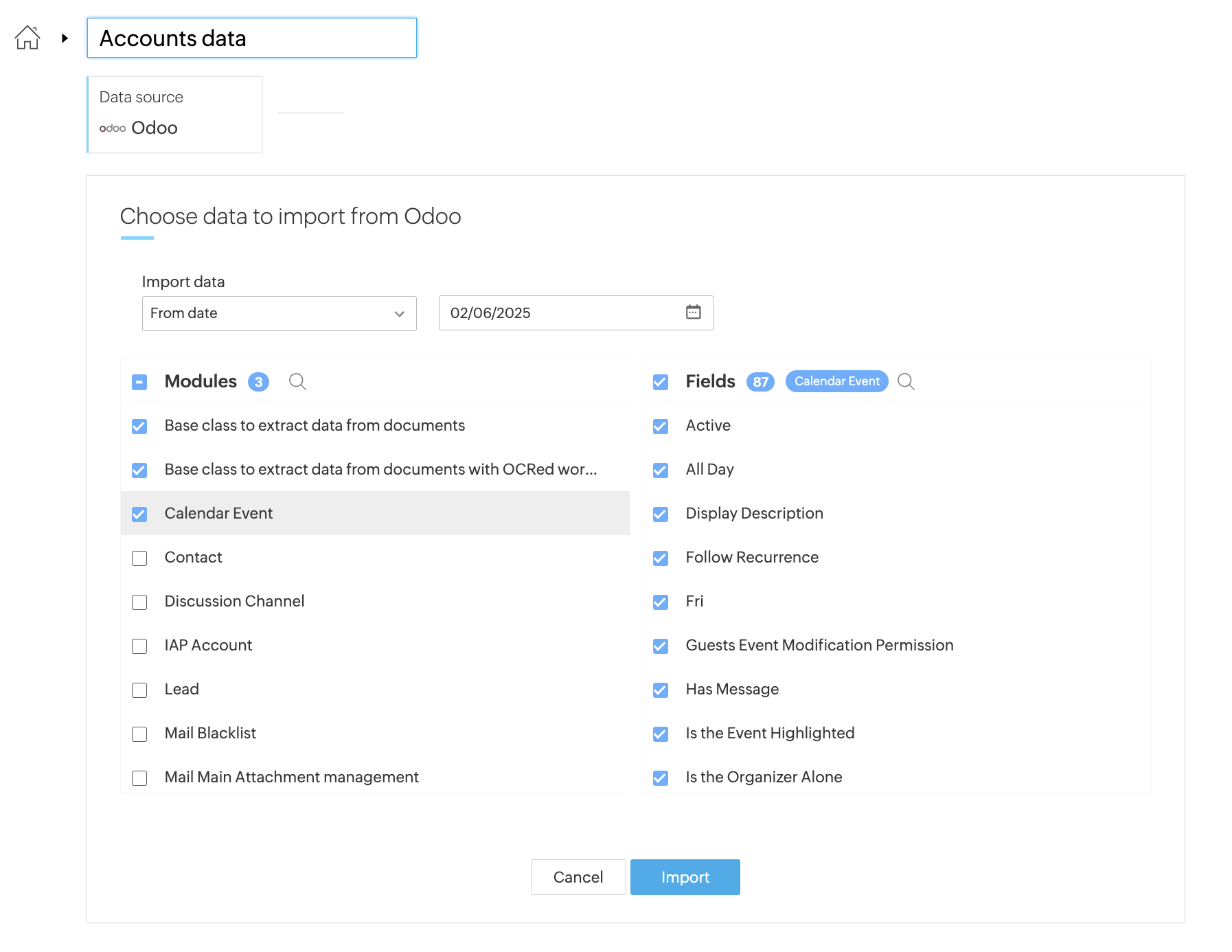Click the Import button

[x=684, y=877]
